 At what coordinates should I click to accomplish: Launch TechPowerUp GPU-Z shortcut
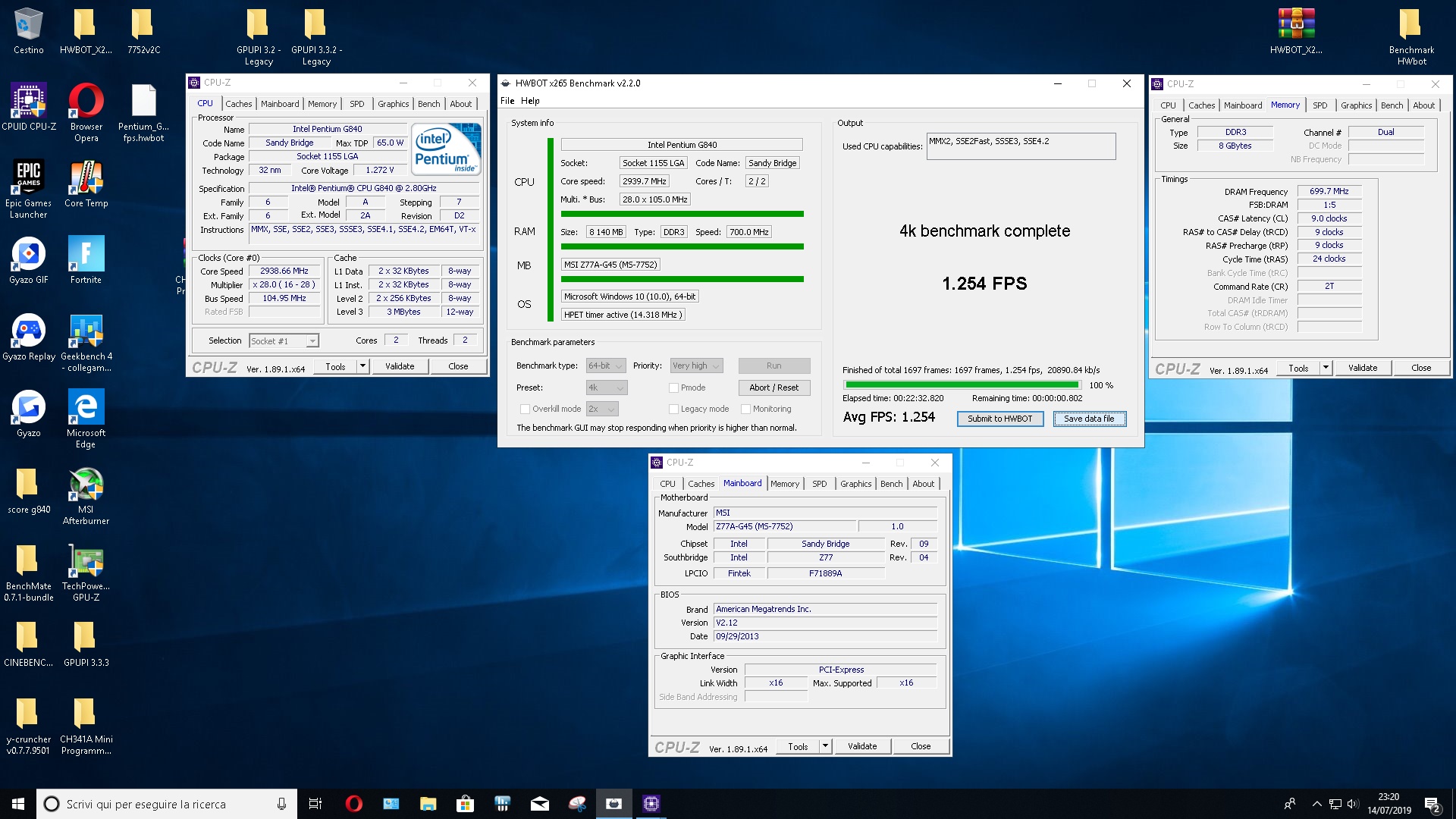86,573
